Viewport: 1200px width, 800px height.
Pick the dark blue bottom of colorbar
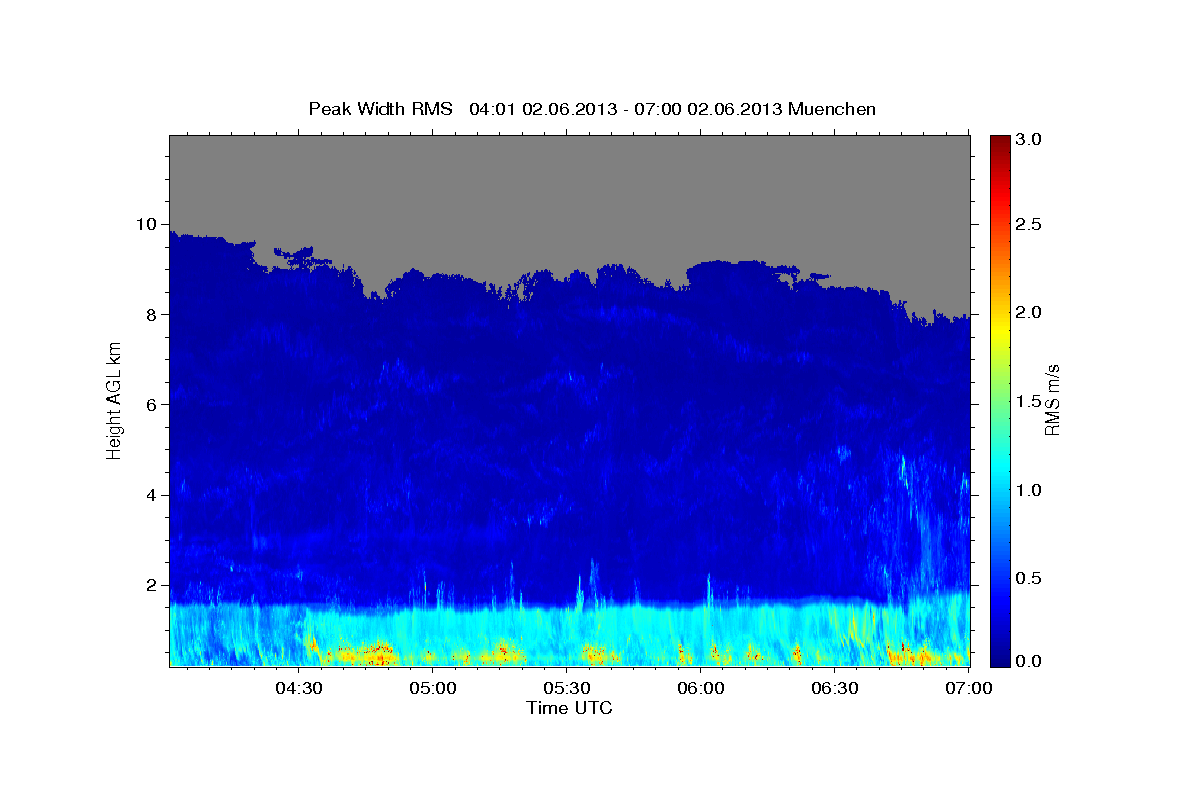(x=999, y=658)
